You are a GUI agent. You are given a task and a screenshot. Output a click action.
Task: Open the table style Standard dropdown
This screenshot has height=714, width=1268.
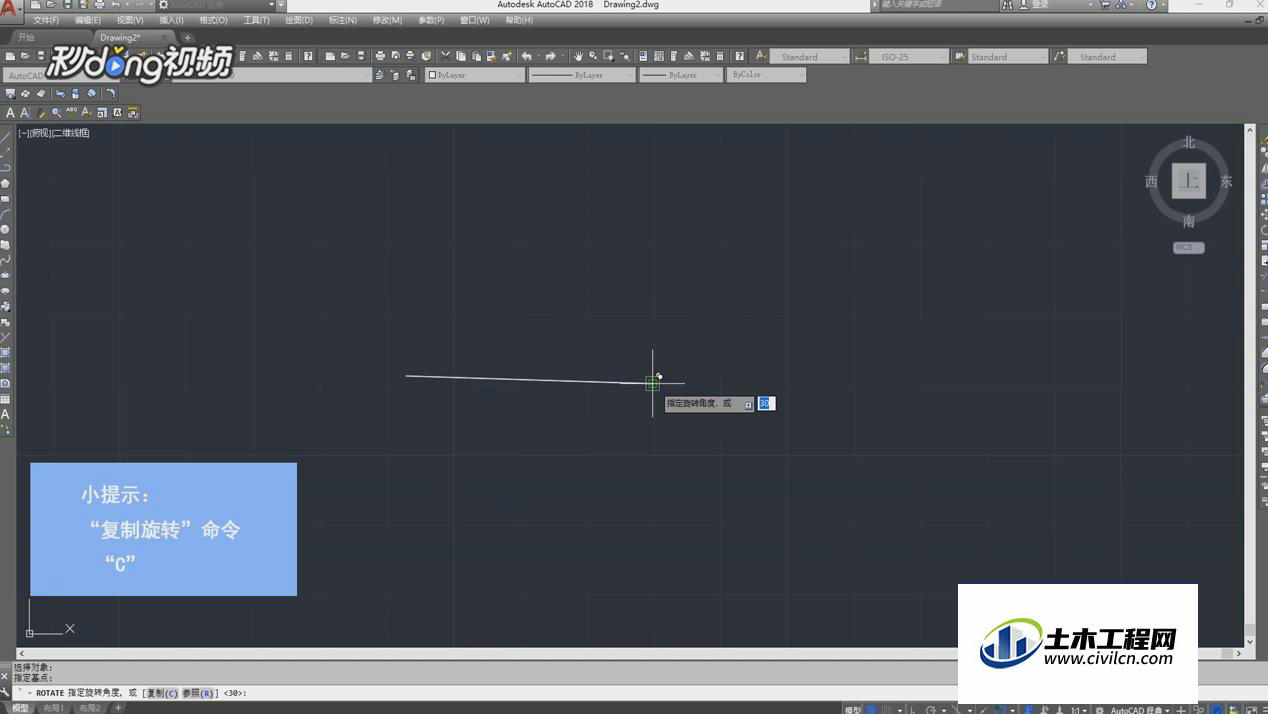coord(1007,57)
